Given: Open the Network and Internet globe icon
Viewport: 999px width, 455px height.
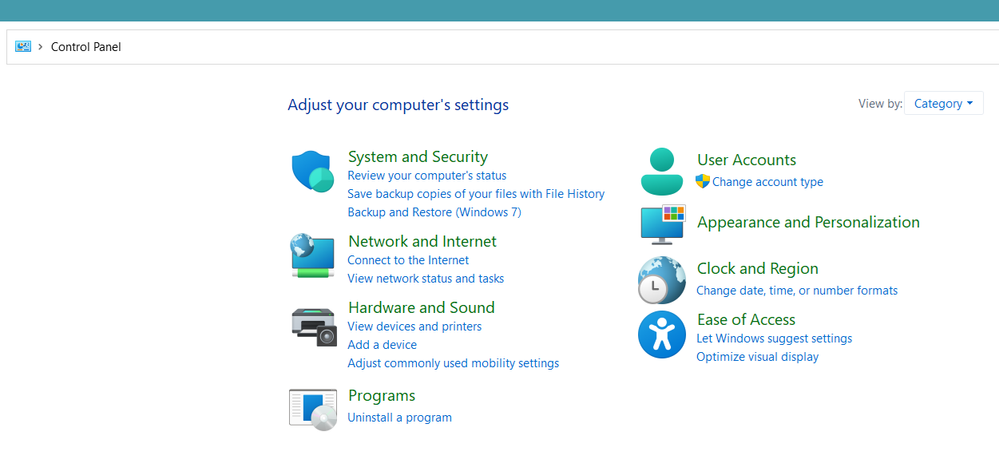Looking at the screenshot, I should point(313,256).
